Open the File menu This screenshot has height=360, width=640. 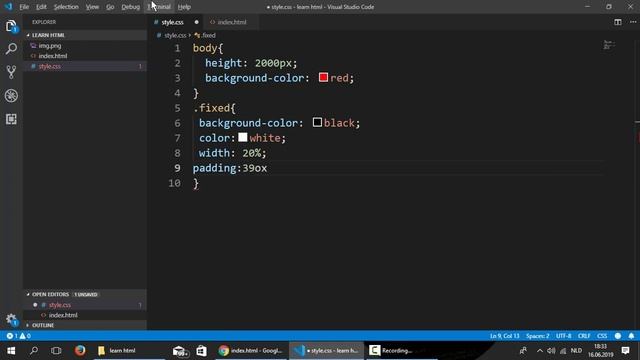pos(24,7)
